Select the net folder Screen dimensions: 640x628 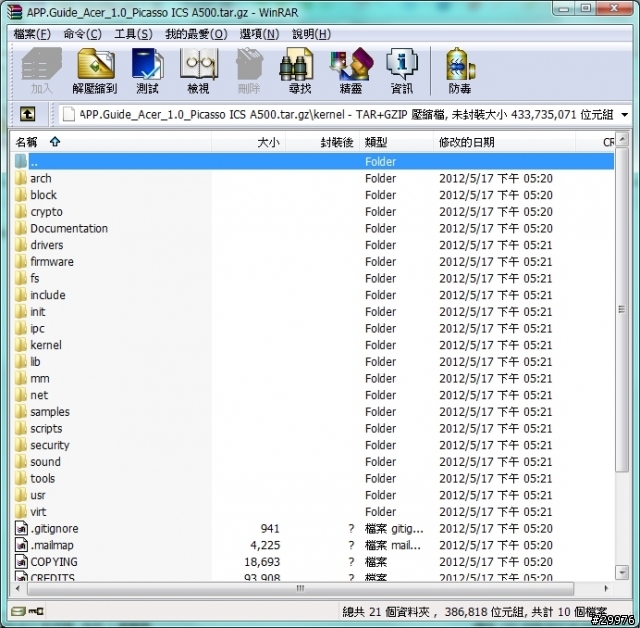39,395
